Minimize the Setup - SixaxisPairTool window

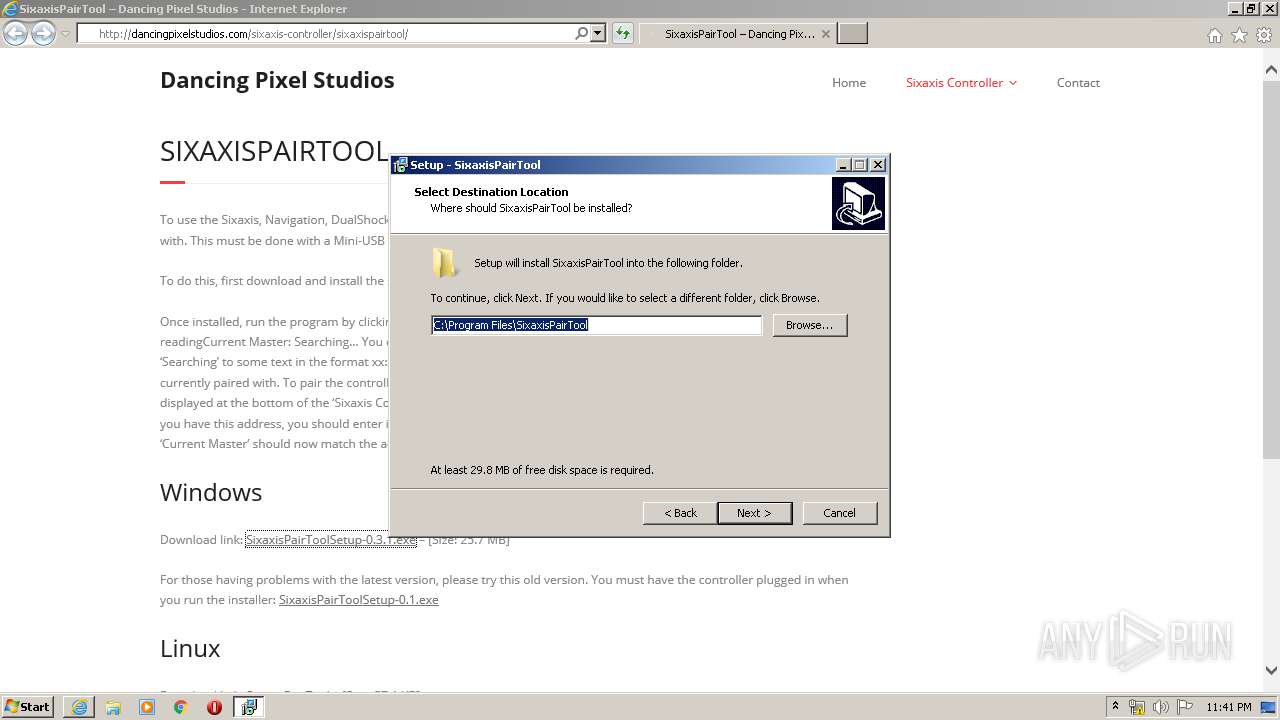pos(843,165)
